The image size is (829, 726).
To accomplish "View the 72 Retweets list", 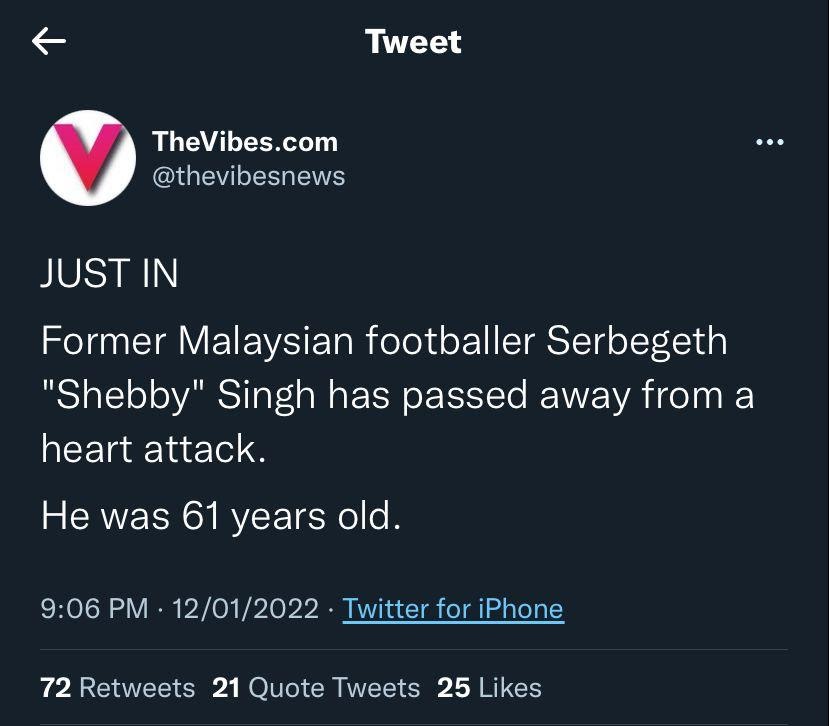I will (x=117, y=688).
